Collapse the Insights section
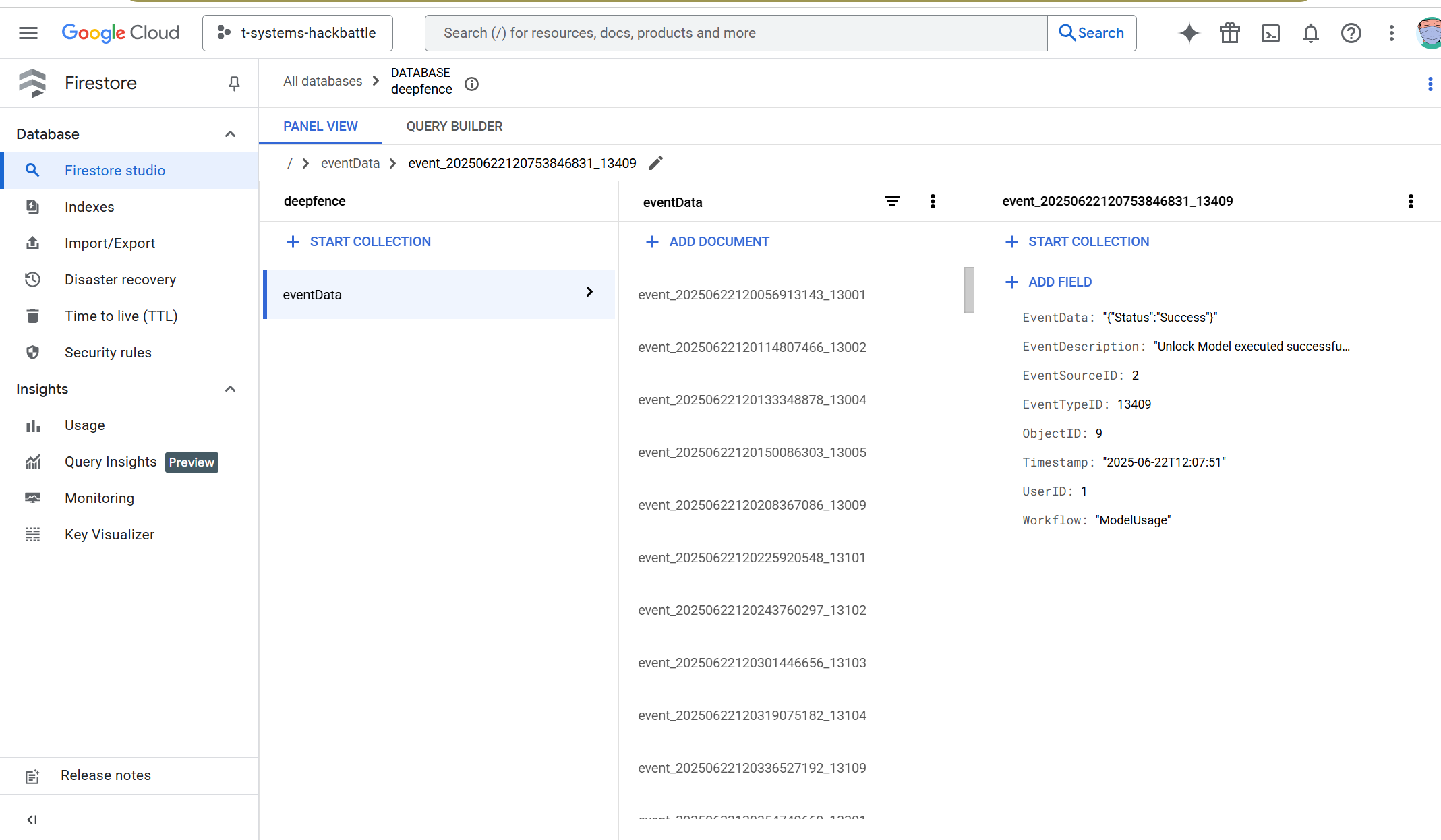The width and height of the screenshot is (1441, 840). [230, 389]
